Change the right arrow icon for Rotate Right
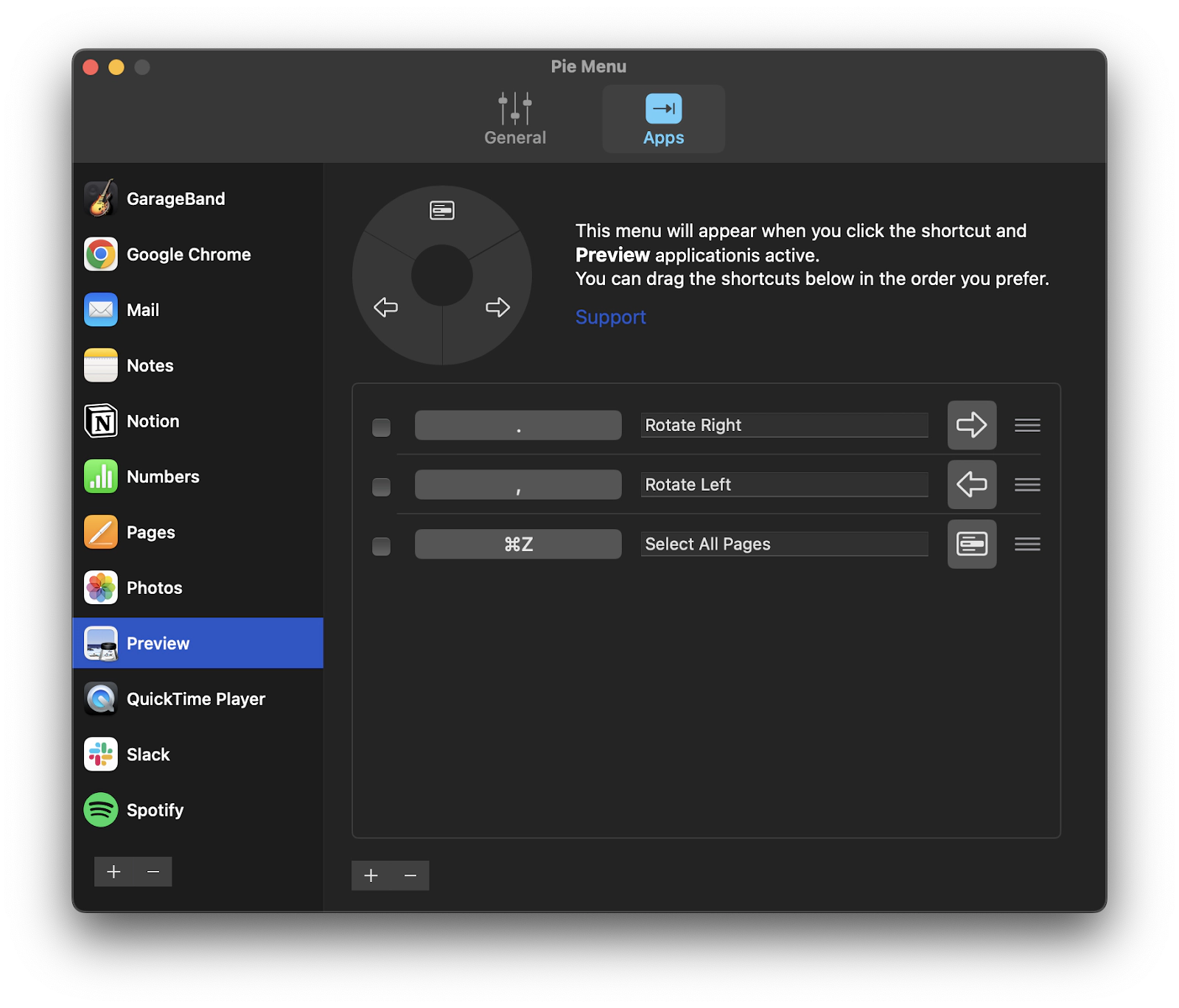The image size is (1179, 1008). [x=972, y=425]
